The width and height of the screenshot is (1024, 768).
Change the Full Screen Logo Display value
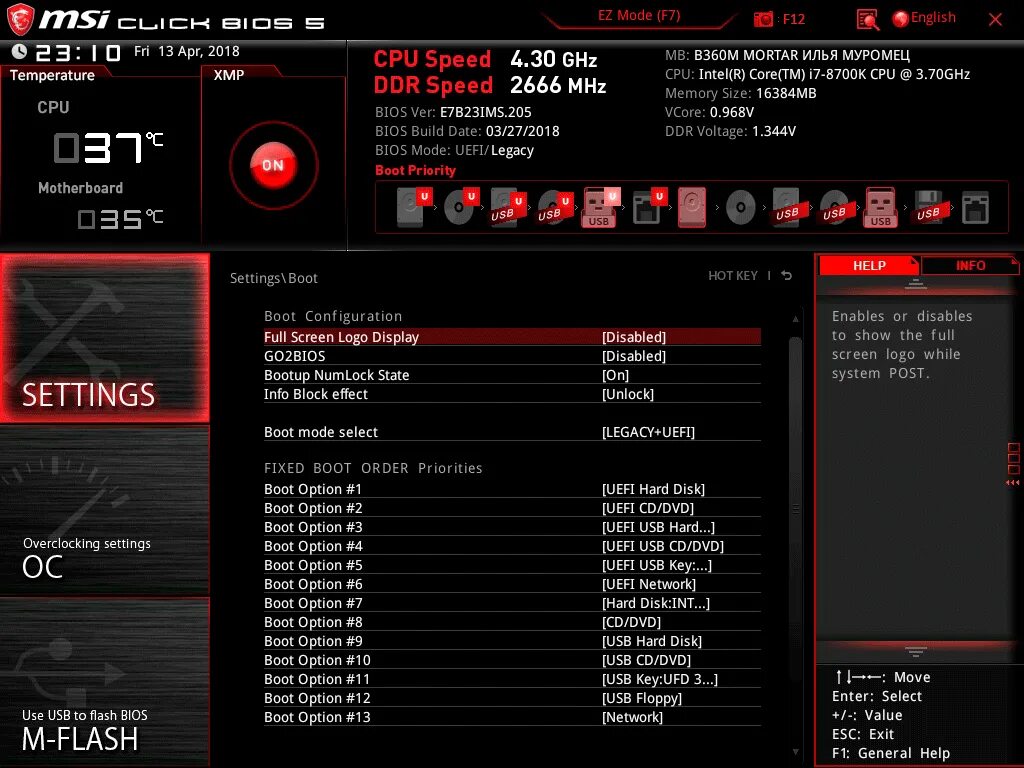point(633,337)
